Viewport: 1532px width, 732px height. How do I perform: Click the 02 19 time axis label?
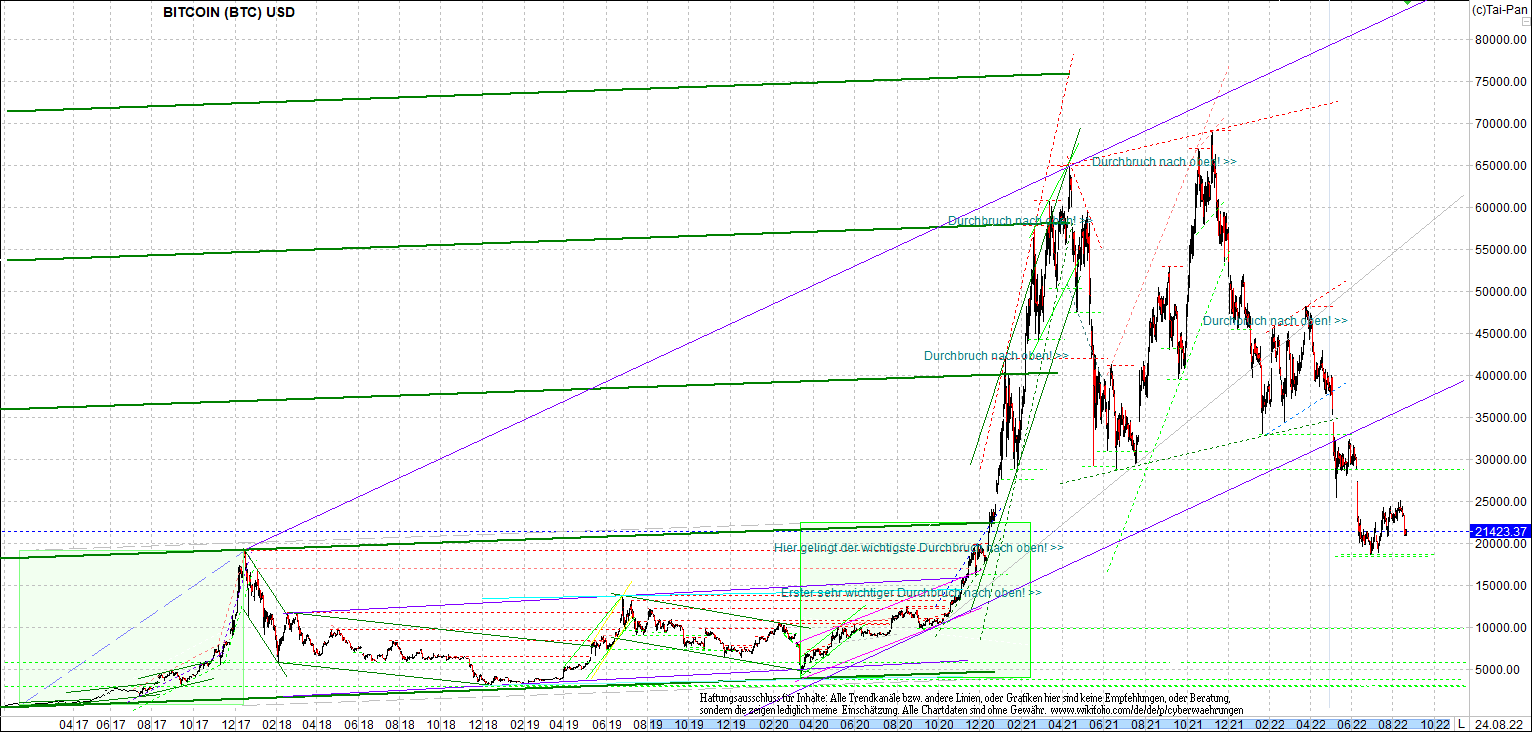525,724
